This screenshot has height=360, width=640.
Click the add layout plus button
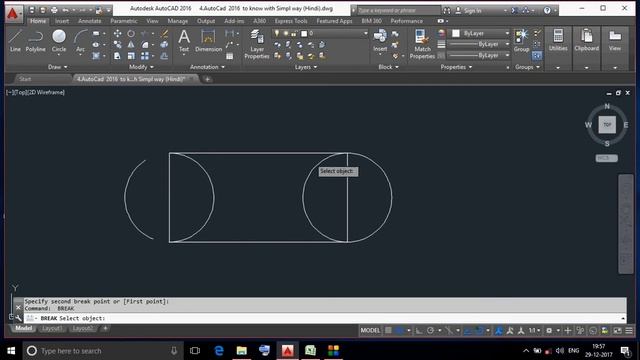coord(105,328)
